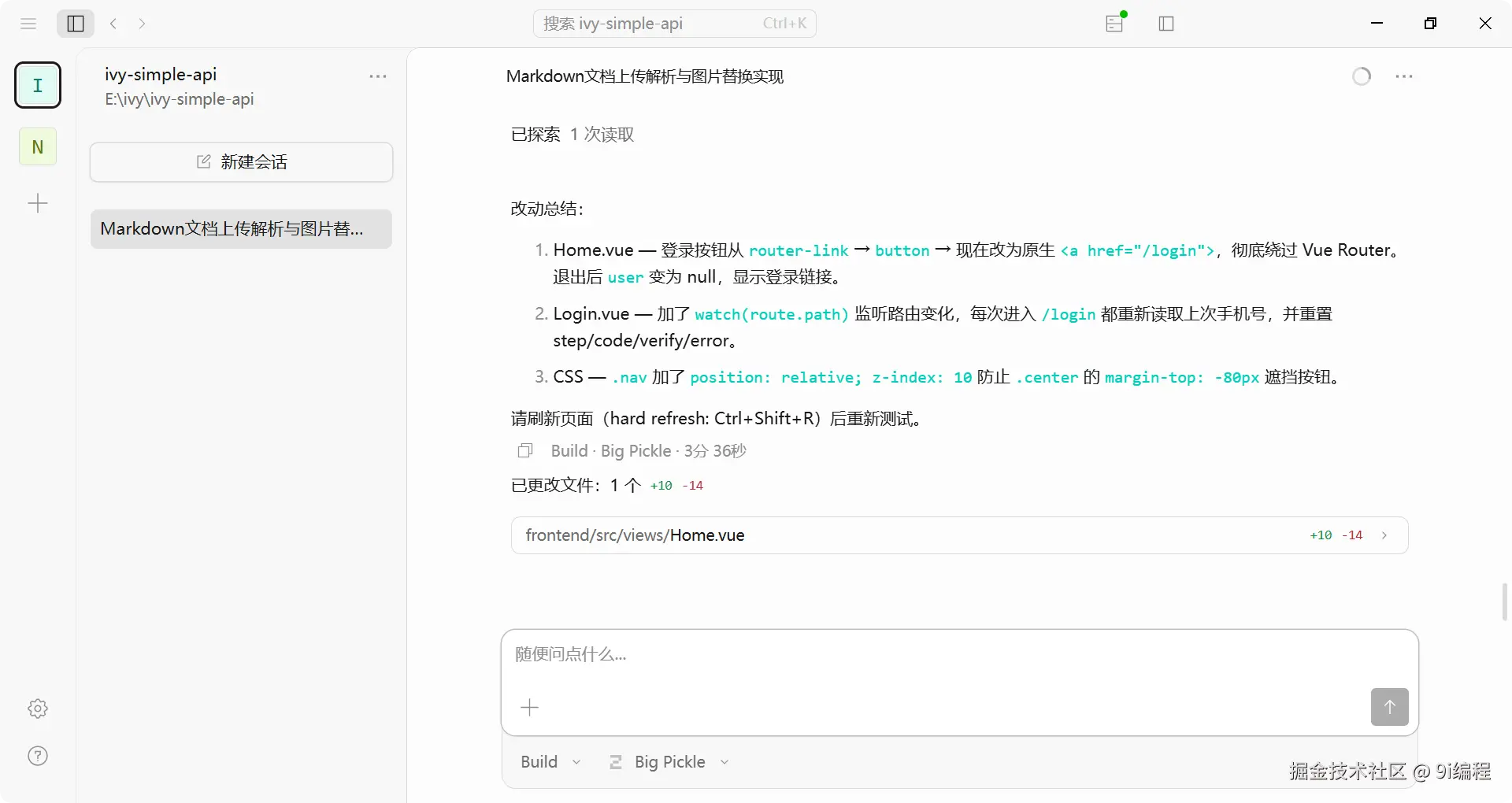Toggle the left sidebar panel icon
Viewport: 1512px width, 803px height.
pos(76,24)
